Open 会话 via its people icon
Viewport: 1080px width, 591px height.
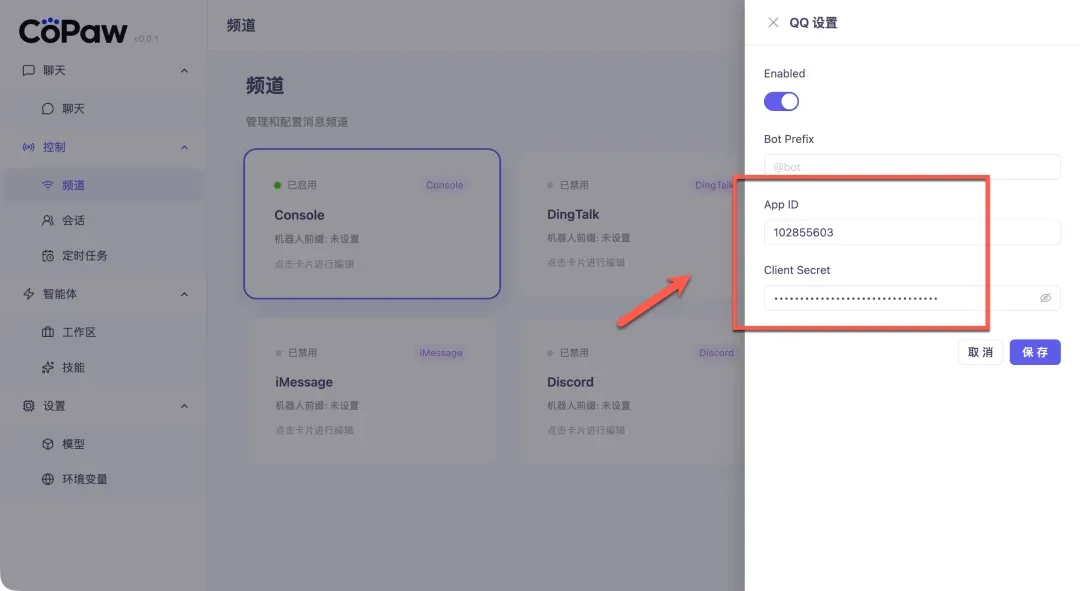click(x=48, y=220)
